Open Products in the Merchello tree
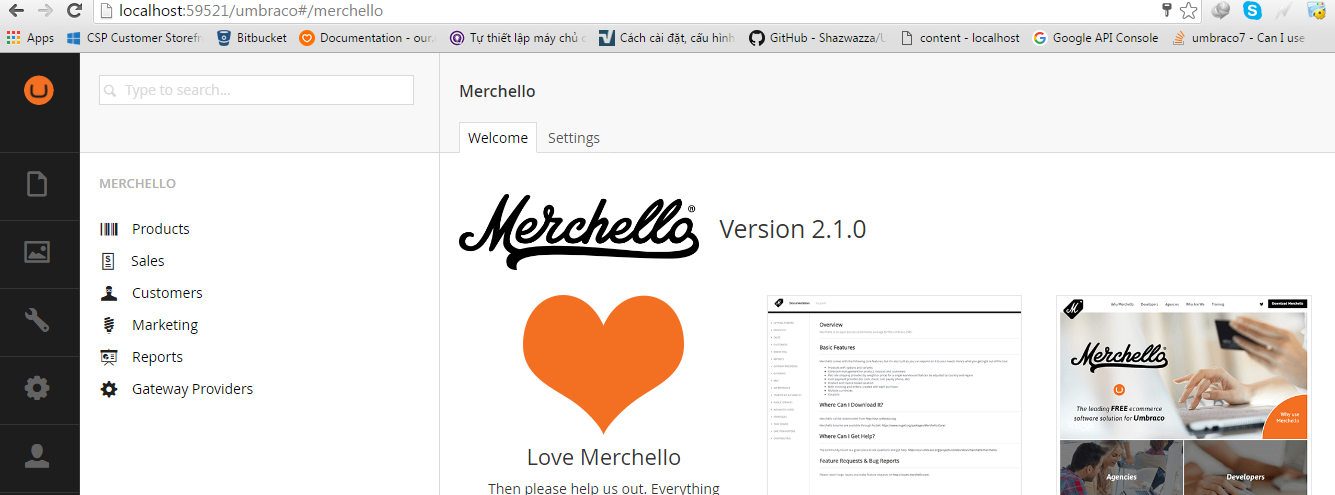 (161, 229)
